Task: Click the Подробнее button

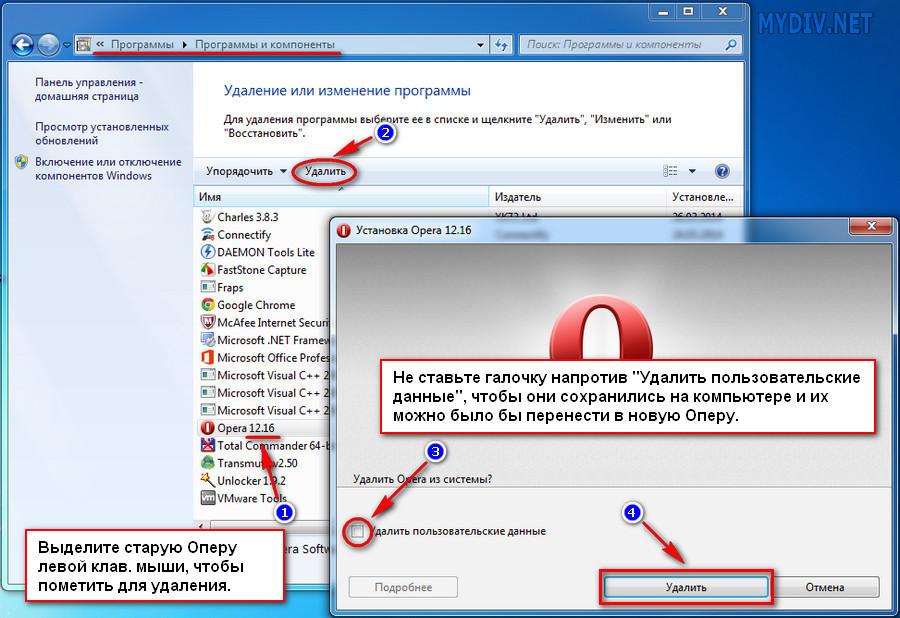Action: (x=403, y=587)
